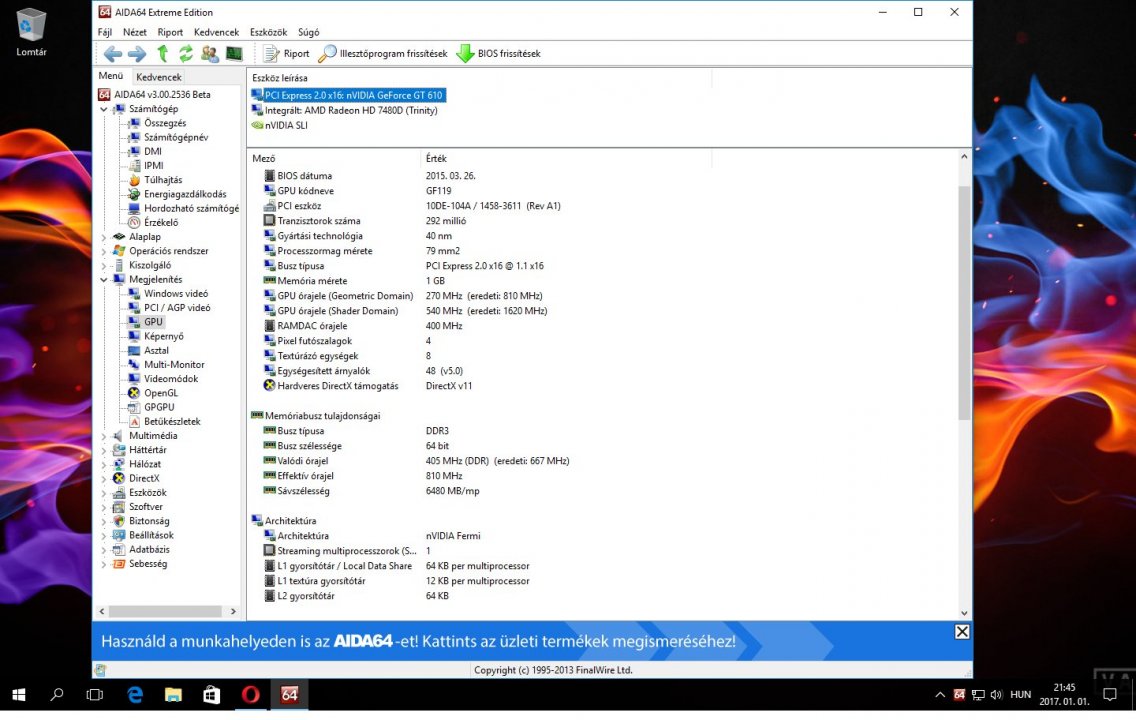The image size is (1136, 720).
Task: Expand the Multimédia tree node
Action: (104, 436)
